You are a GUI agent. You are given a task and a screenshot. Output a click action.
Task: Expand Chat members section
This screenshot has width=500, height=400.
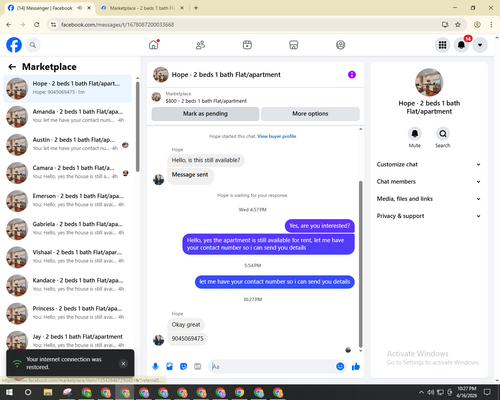pyautogui.click(x=429, y=182)
